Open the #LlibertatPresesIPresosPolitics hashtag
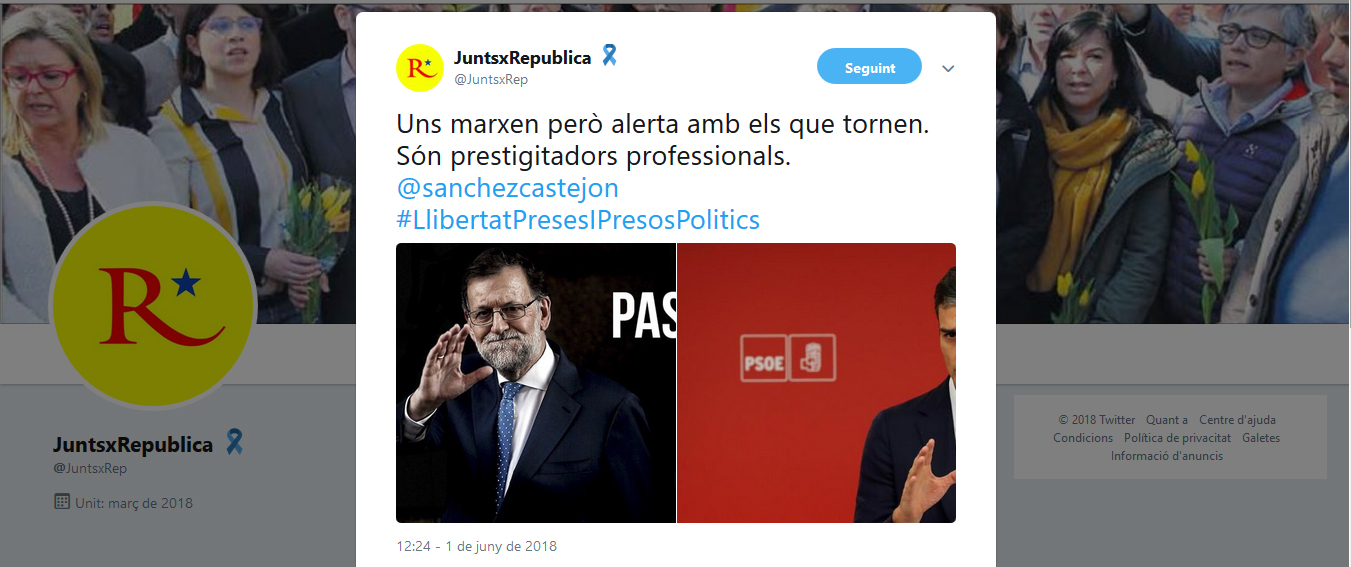The width and height of the screenshot is (1351, 567). 578,219
